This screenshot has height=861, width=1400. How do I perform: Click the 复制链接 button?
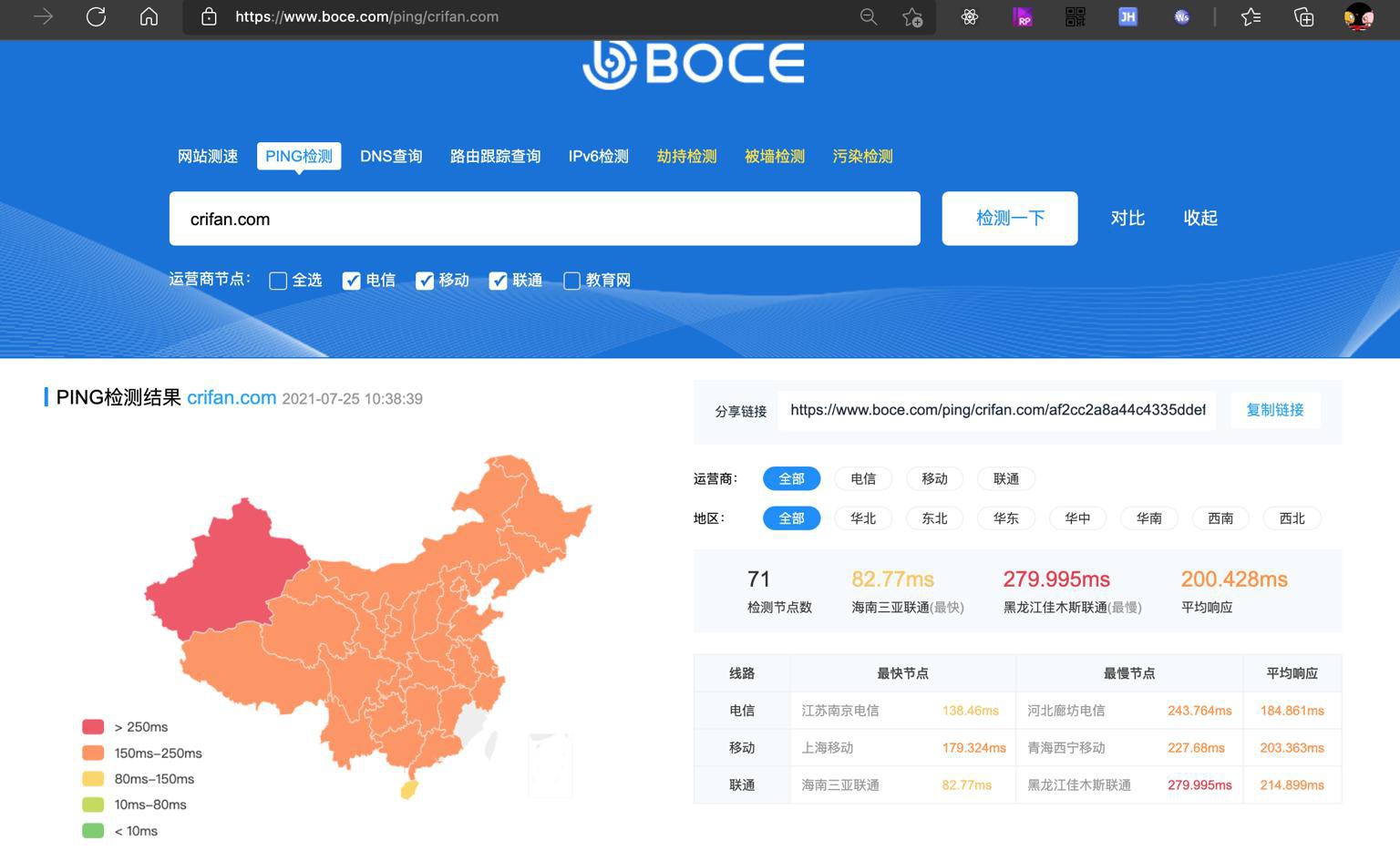pos(1275,410)
